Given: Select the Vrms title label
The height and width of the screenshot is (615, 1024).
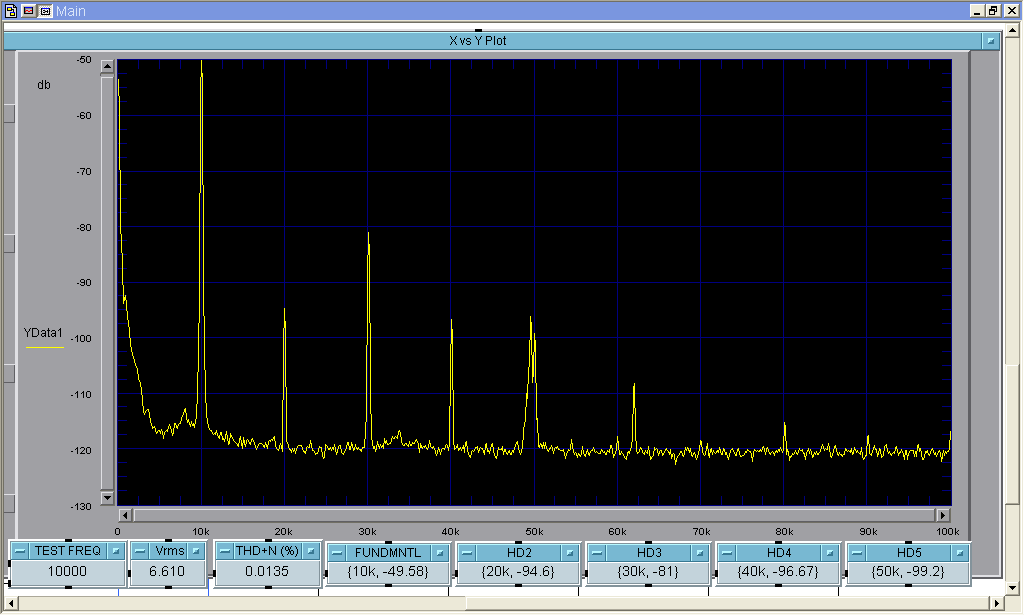Looking at the screenshot, I should click(x=168, y=551).
